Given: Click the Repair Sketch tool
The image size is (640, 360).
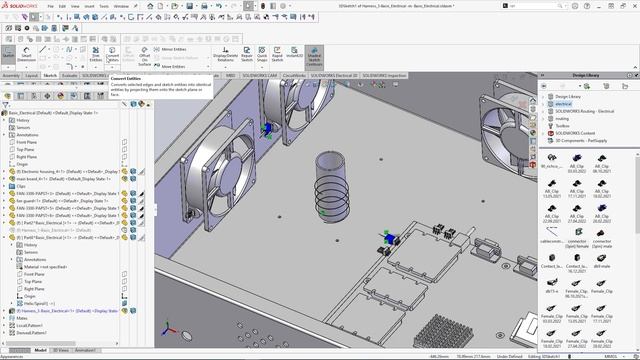Looking at the screenshot, I should tap(247, 54).
